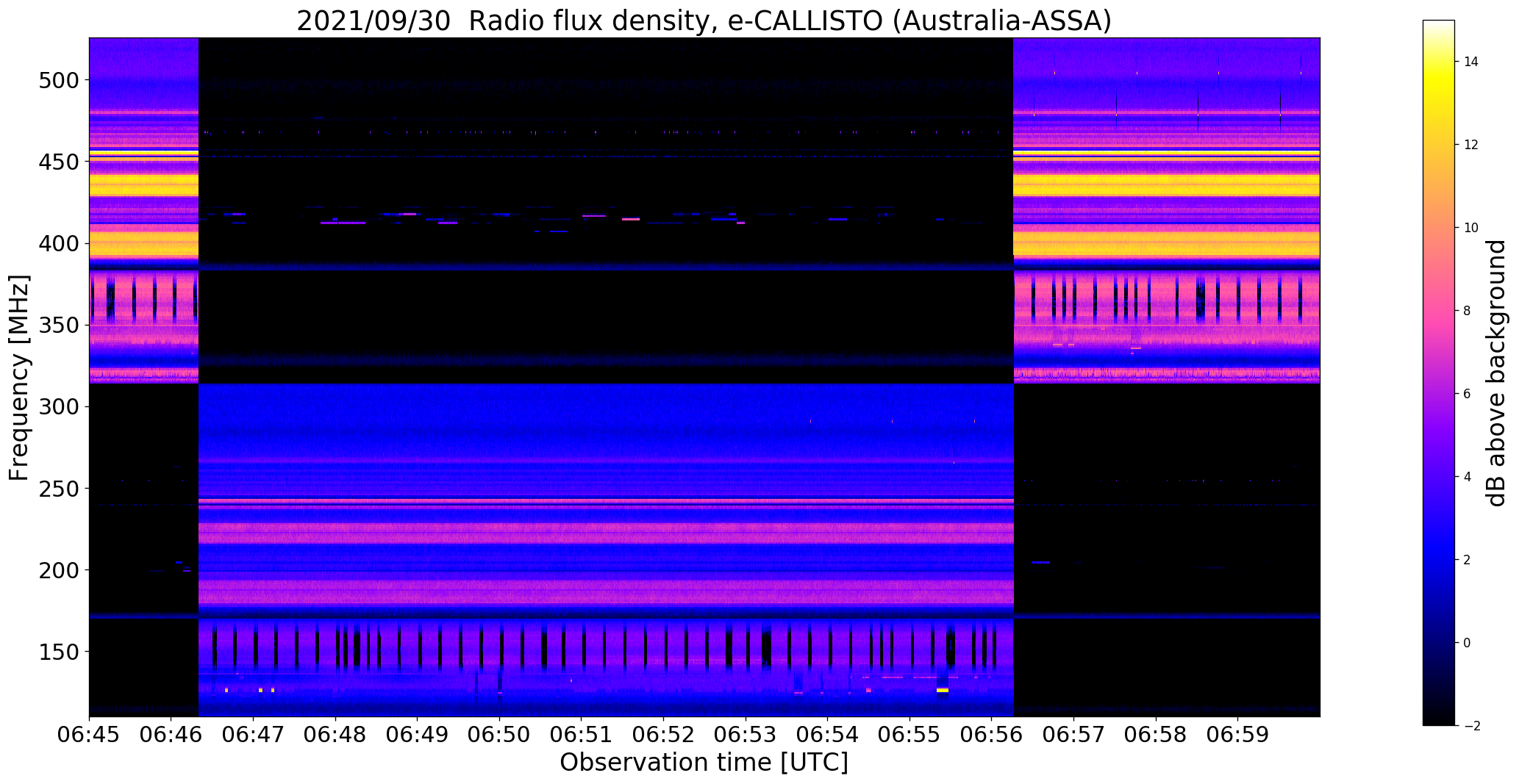Click the colorbar tick value 0
This screenshot has height=784, width=1519.
1468,643
